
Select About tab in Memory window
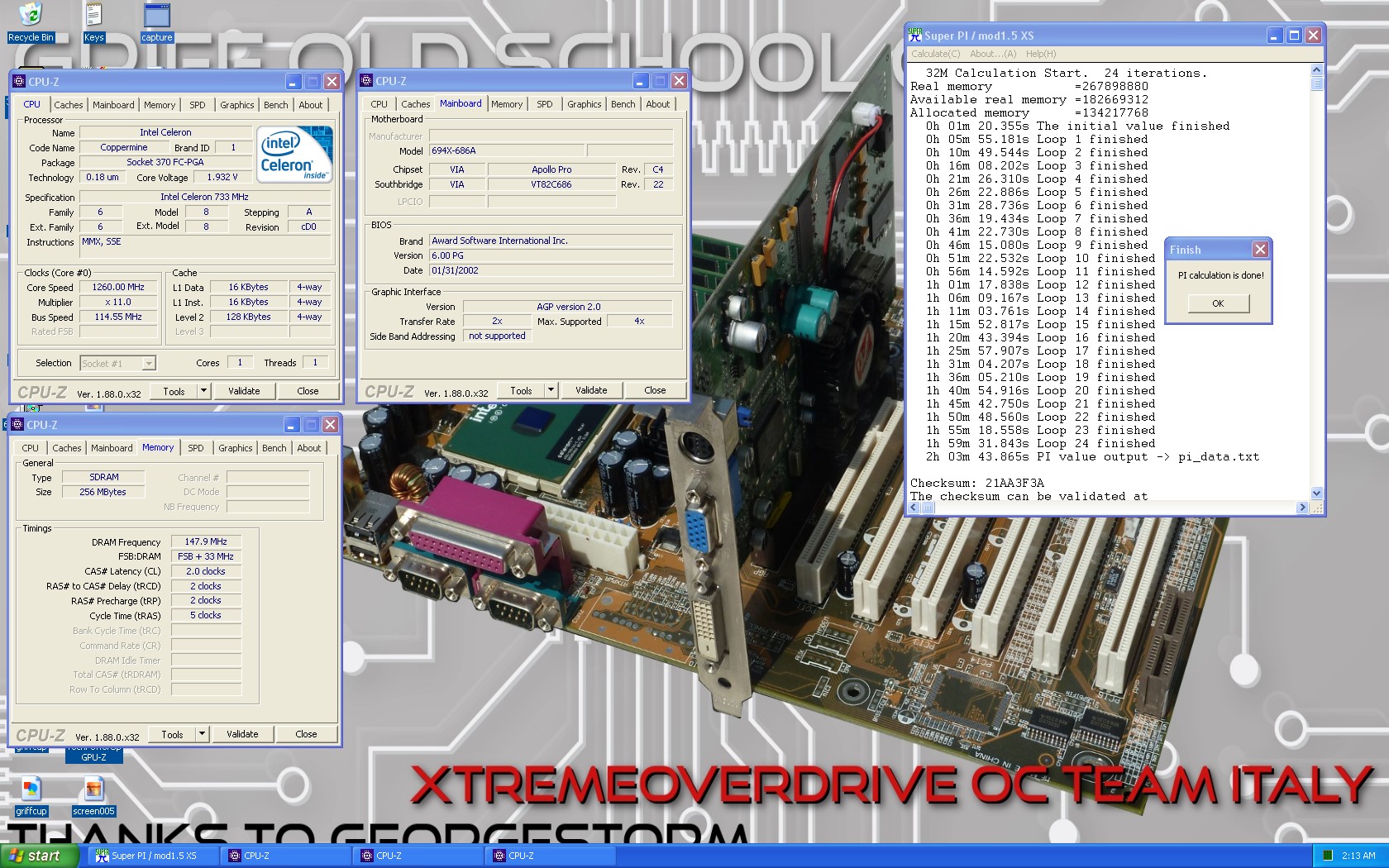click(x=309, y=448)
